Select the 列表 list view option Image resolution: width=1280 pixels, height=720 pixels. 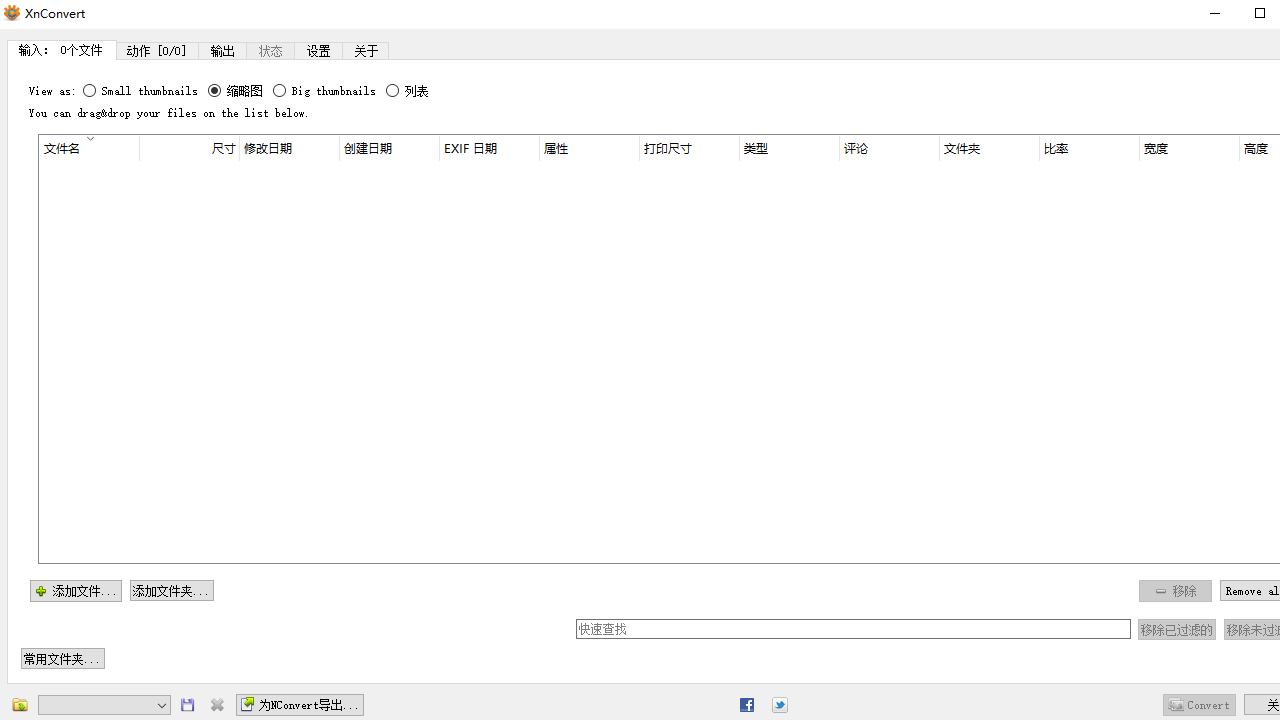point(392,90)
